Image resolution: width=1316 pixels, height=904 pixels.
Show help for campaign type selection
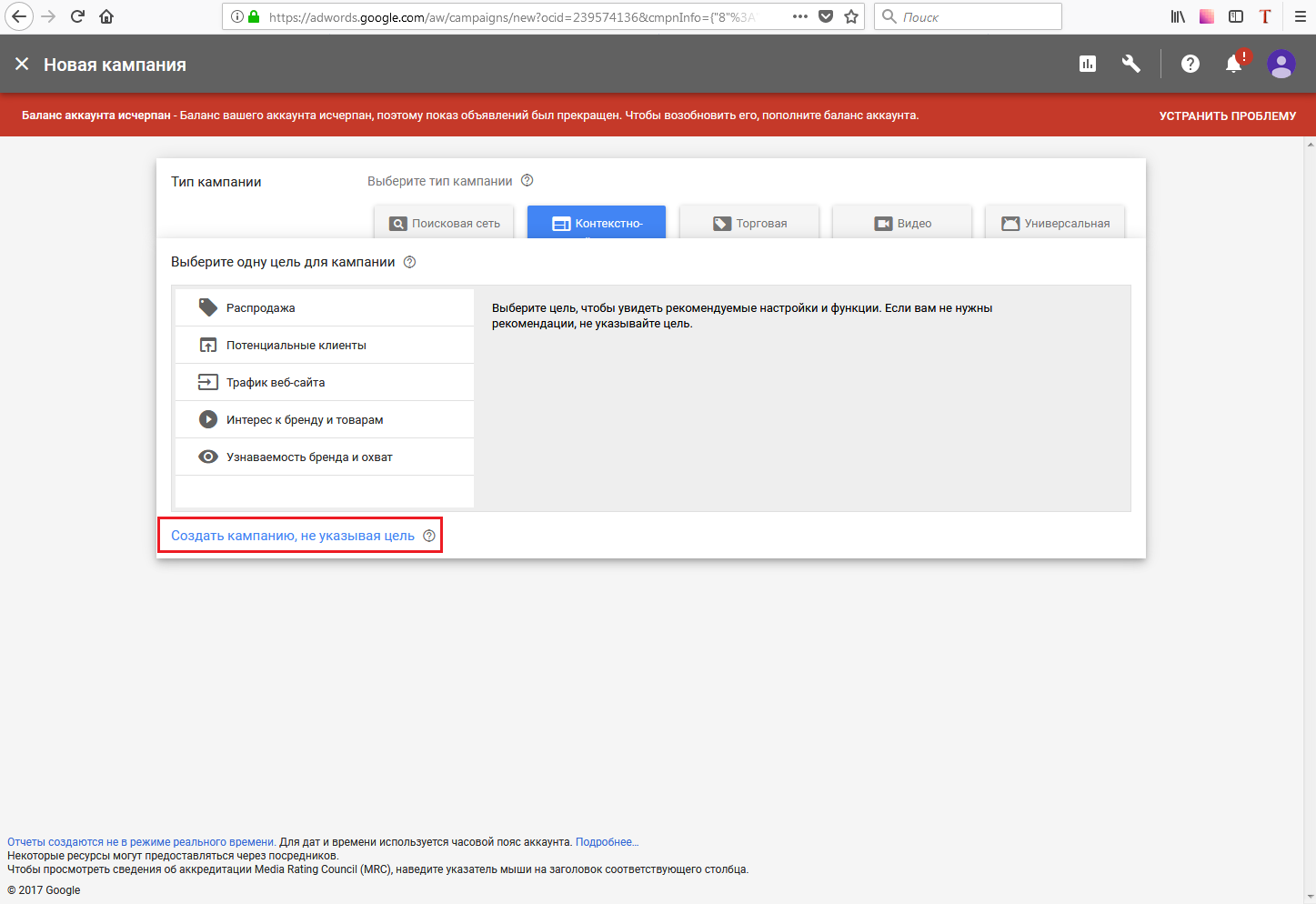tap(527, 180)
